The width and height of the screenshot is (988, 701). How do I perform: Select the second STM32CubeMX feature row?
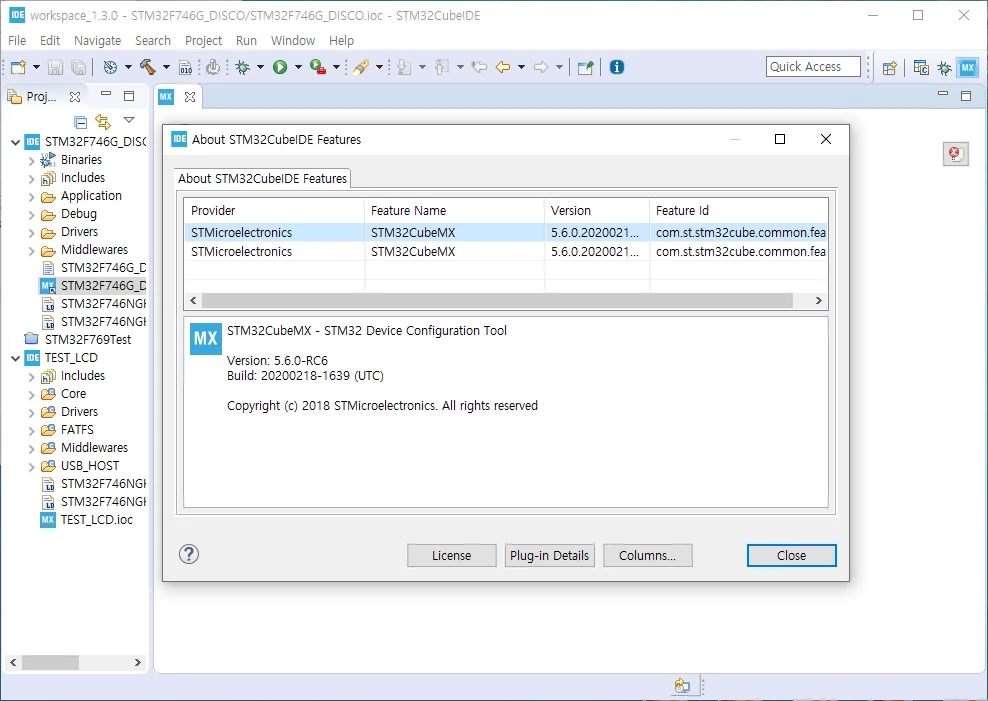coord(505,251)
